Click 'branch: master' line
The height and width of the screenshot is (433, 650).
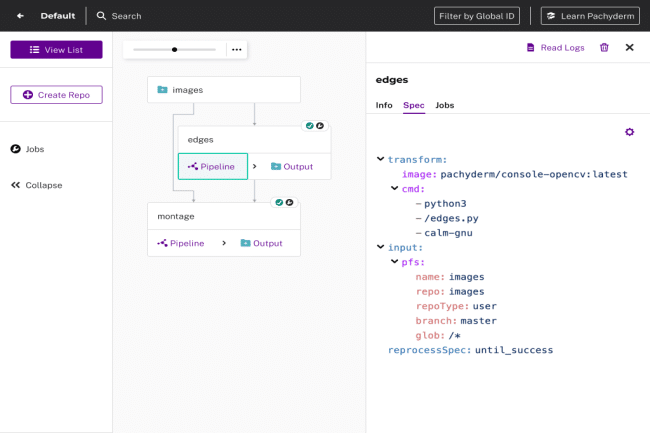tap(456, 321)
